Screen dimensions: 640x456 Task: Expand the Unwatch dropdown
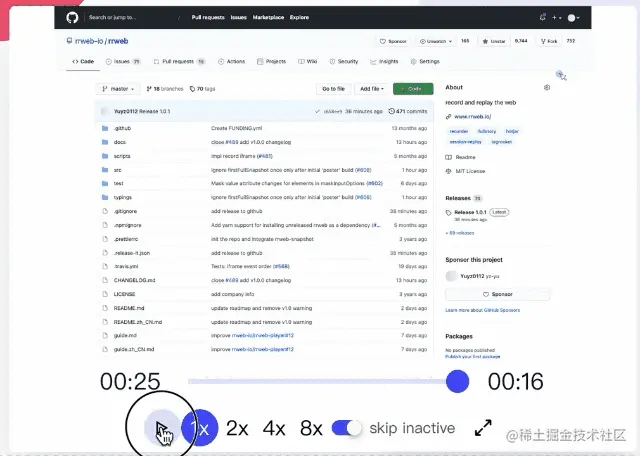[436, 41]
